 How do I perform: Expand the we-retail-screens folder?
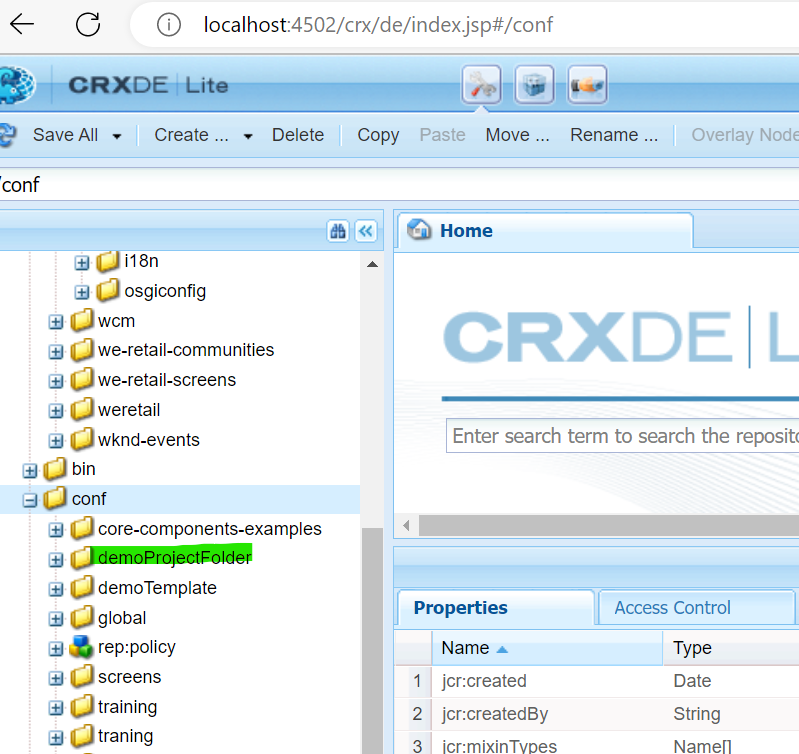[x=56, y=382]
